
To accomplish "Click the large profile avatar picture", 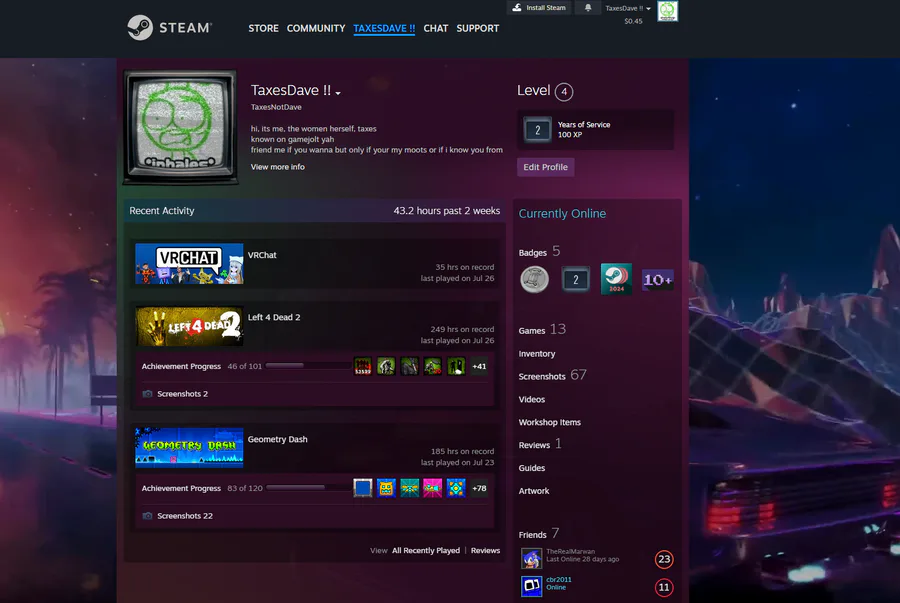I will pyautogui.click(x=180, y=127).
